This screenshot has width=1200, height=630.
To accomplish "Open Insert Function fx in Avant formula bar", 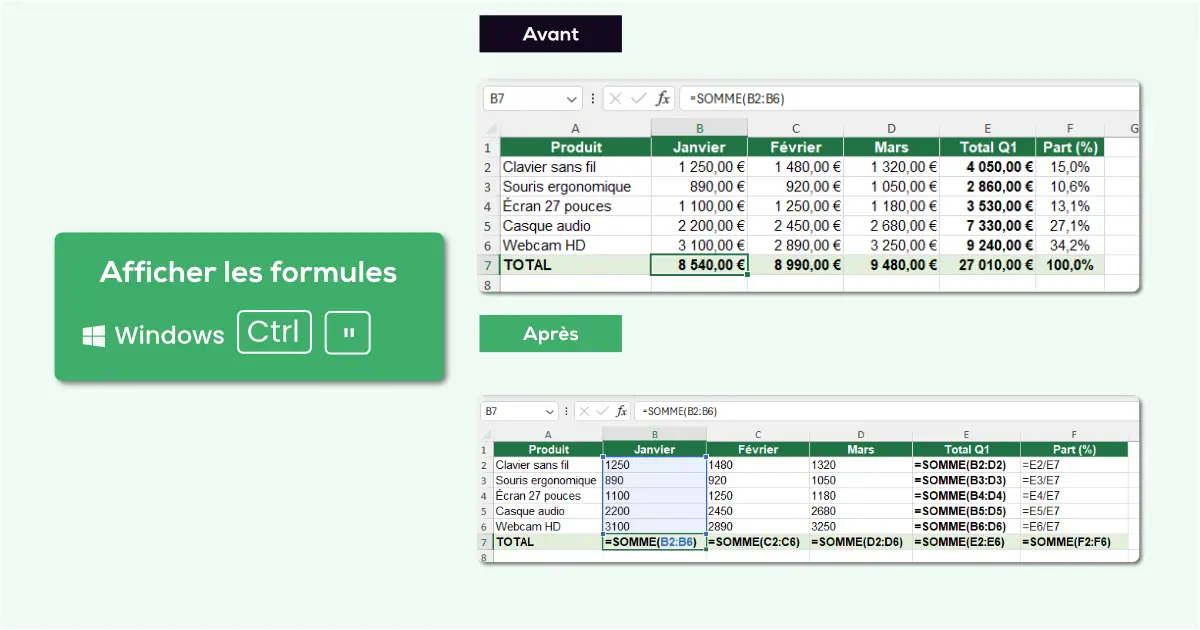I will pyautogui.click(x=663, y=98).
